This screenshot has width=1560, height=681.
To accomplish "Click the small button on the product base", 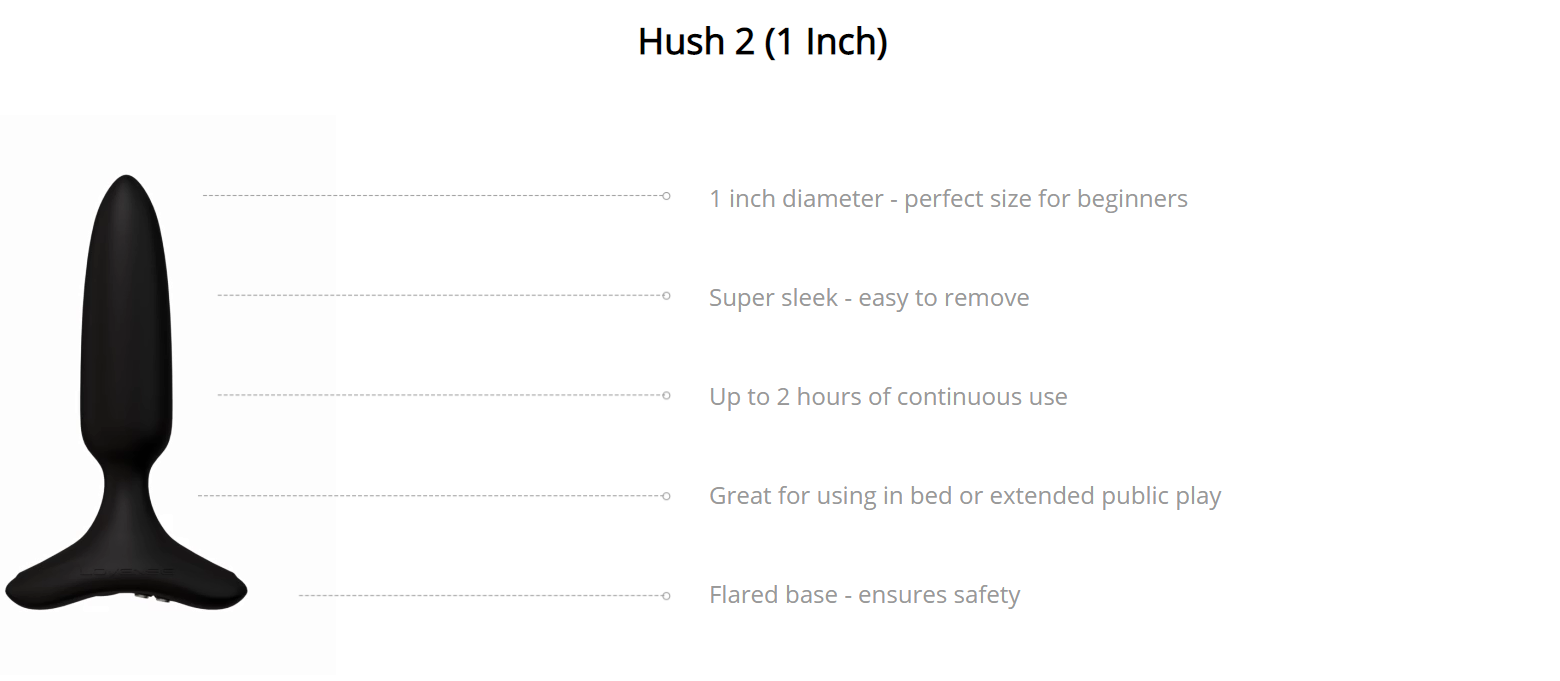I will tap(151, 597).
